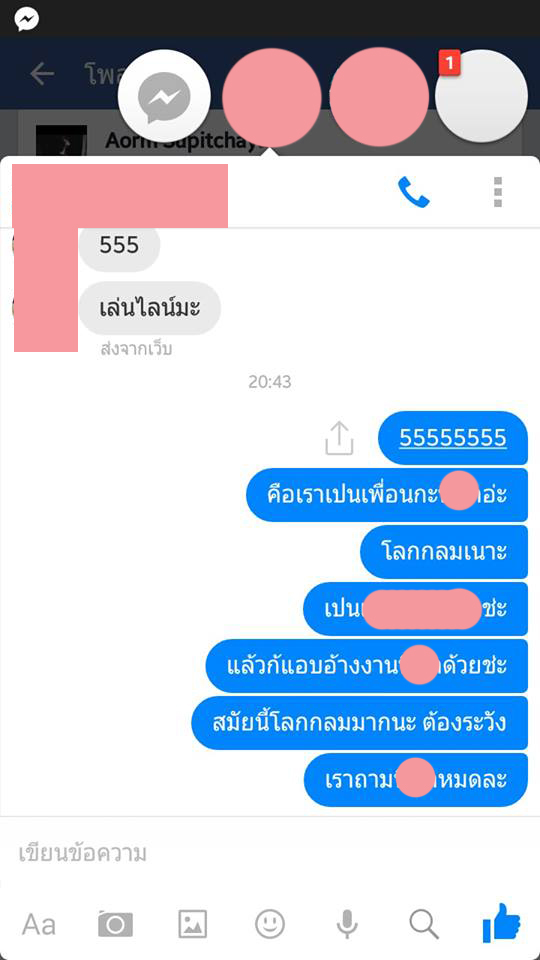
Task: Open the camera icon
Action: pyautogui.click(x=115, y=924)
